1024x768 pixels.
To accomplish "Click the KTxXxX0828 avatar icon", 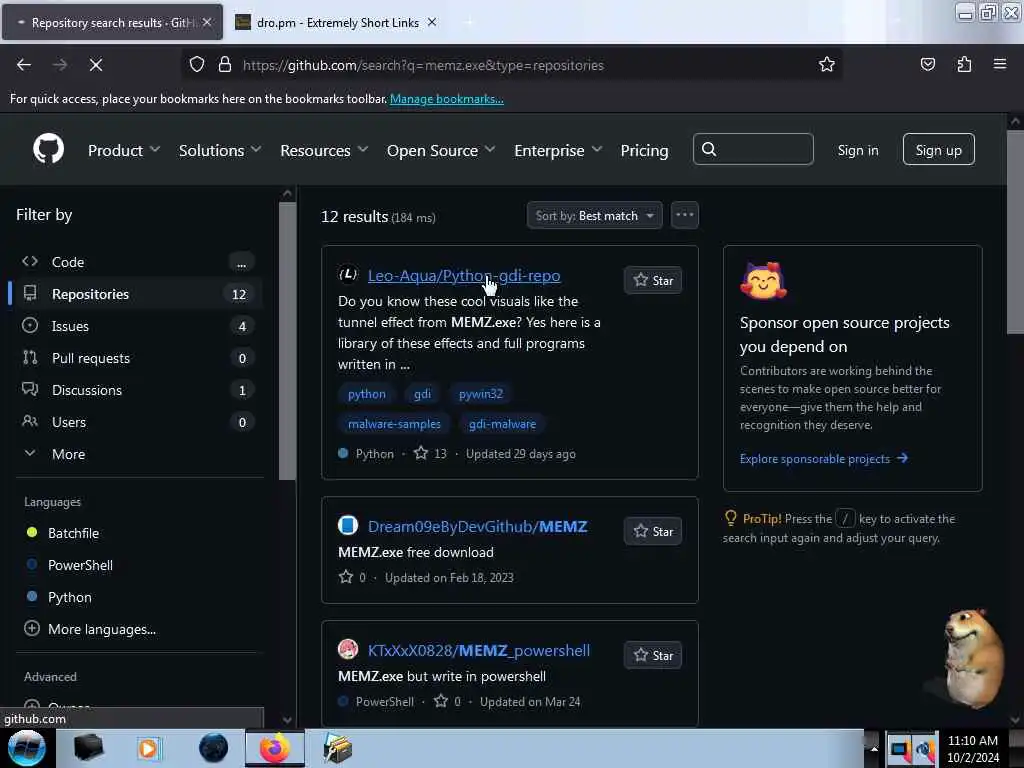I will click(x=348, y=649).
